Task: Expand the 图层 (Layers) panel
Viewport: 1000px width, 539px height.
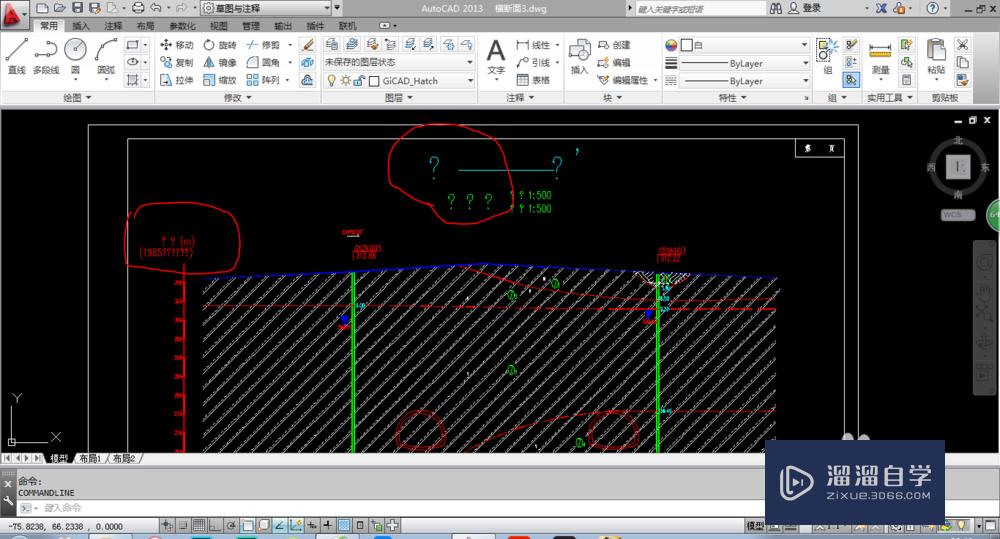Action: [399, 98]
